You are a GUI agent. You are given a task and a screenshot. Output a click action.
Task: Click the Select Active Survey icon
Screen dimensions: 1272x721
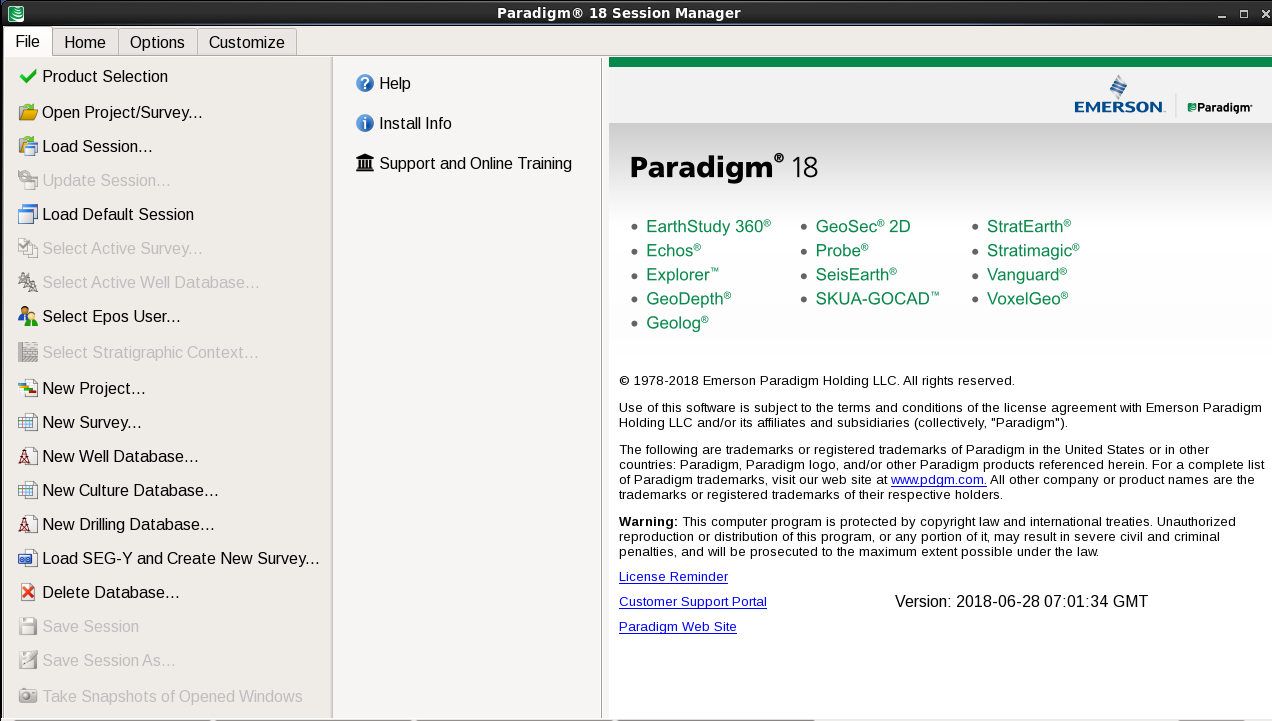pos(28,248)
